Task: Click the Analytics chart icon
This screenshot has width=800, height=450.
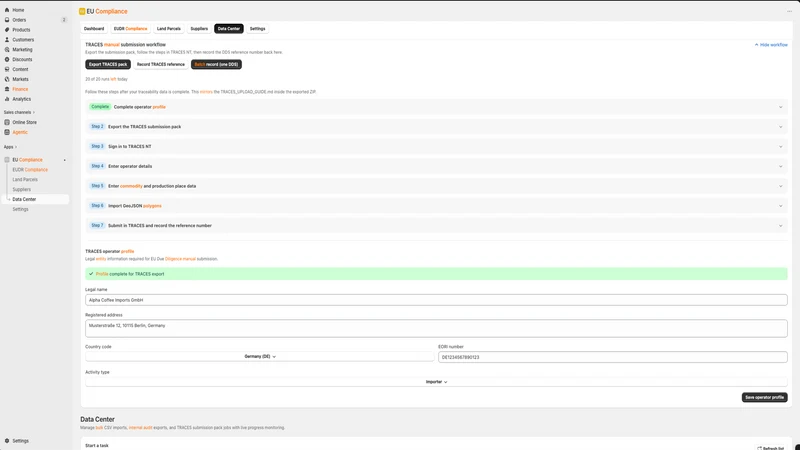Action: (x=7, y=99)
